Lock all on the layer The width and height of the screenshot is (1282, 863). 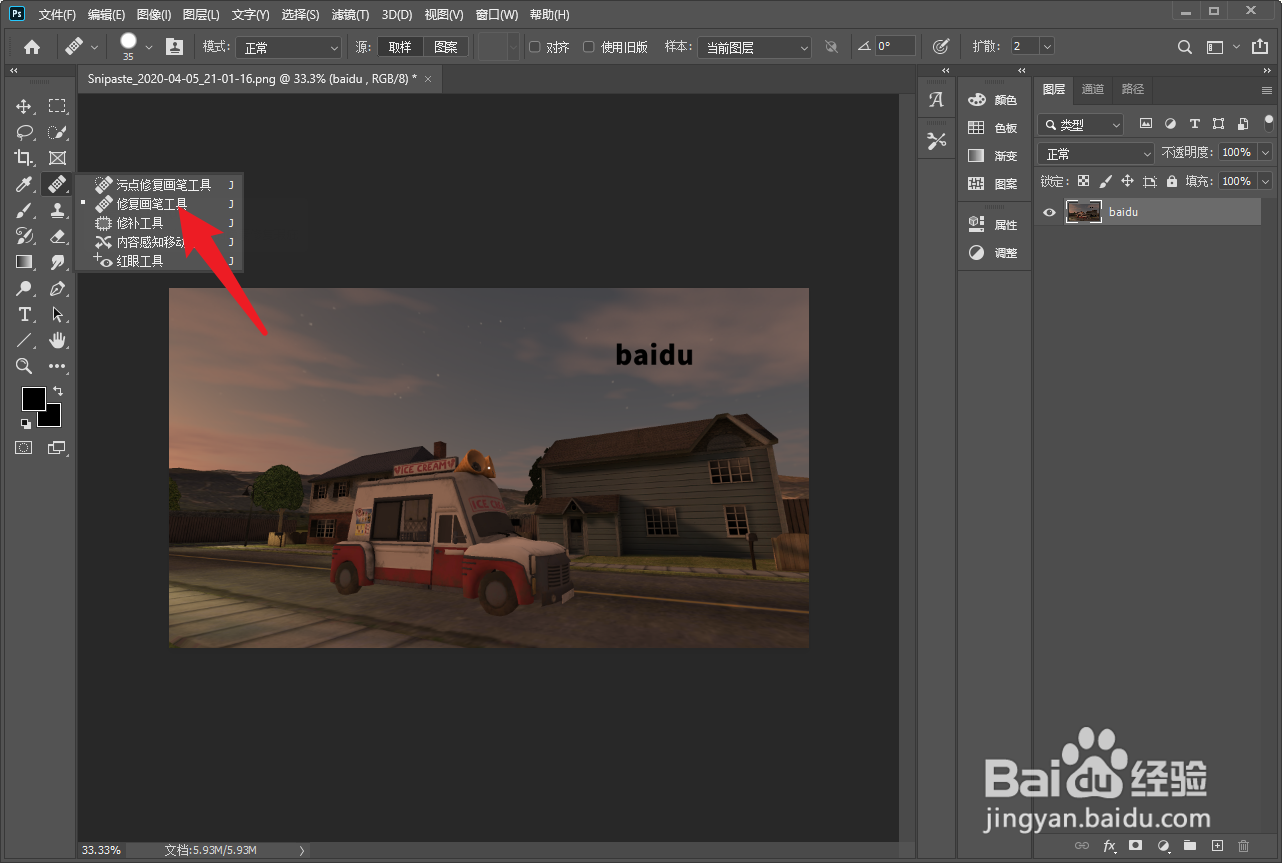point(1172,182)
